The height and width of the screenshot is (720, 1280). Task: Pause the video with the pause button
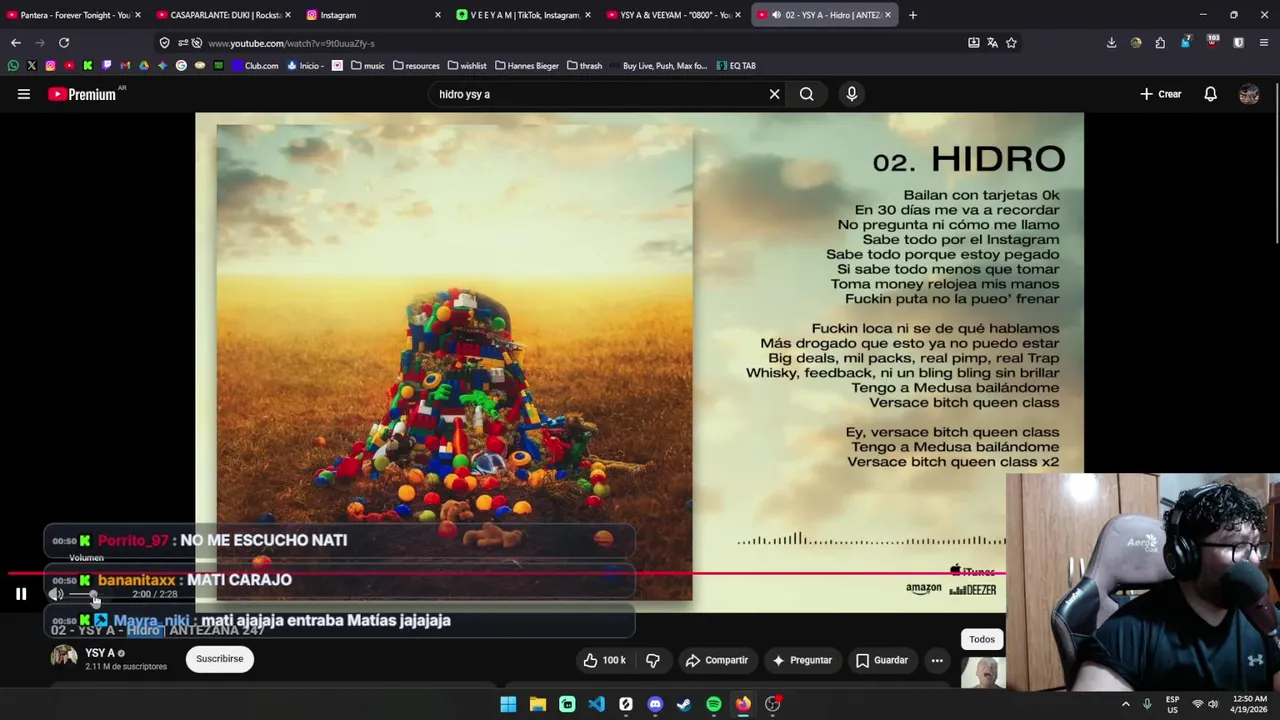click(x=21, y=594)
